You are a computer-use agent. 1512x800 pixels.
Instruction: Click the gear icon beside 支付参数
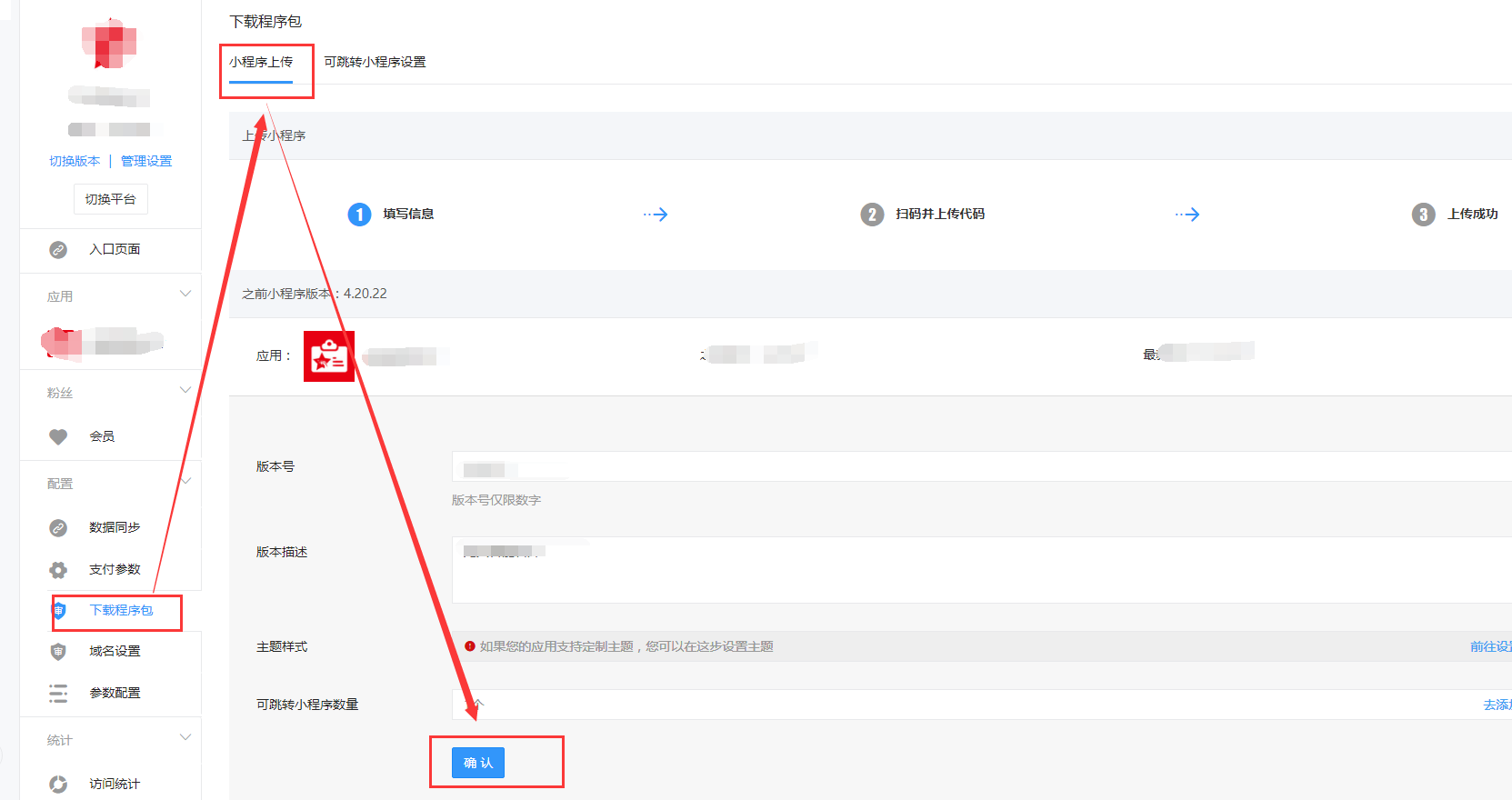(58, 570)
